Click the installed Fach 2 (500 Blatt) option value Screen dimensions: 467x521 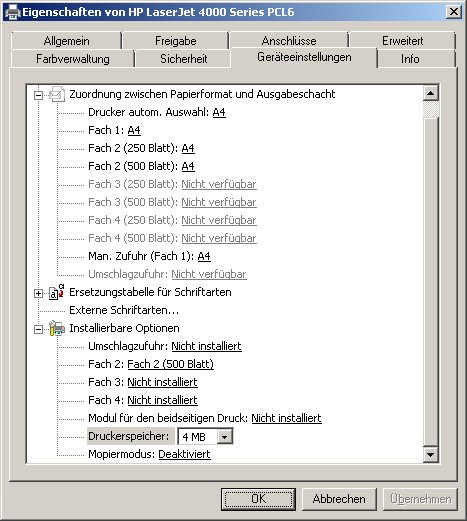click(x=170, y=364)
